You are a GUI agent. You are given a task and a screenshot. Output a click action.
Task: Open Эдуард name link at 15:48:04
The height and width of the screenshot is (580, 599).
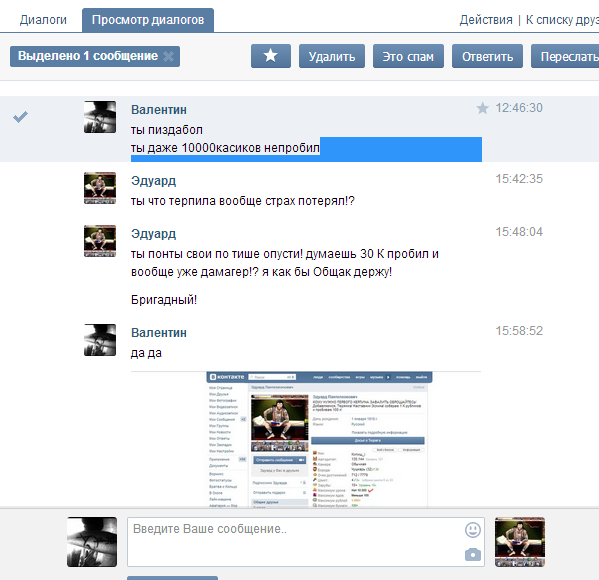[154, 233]
